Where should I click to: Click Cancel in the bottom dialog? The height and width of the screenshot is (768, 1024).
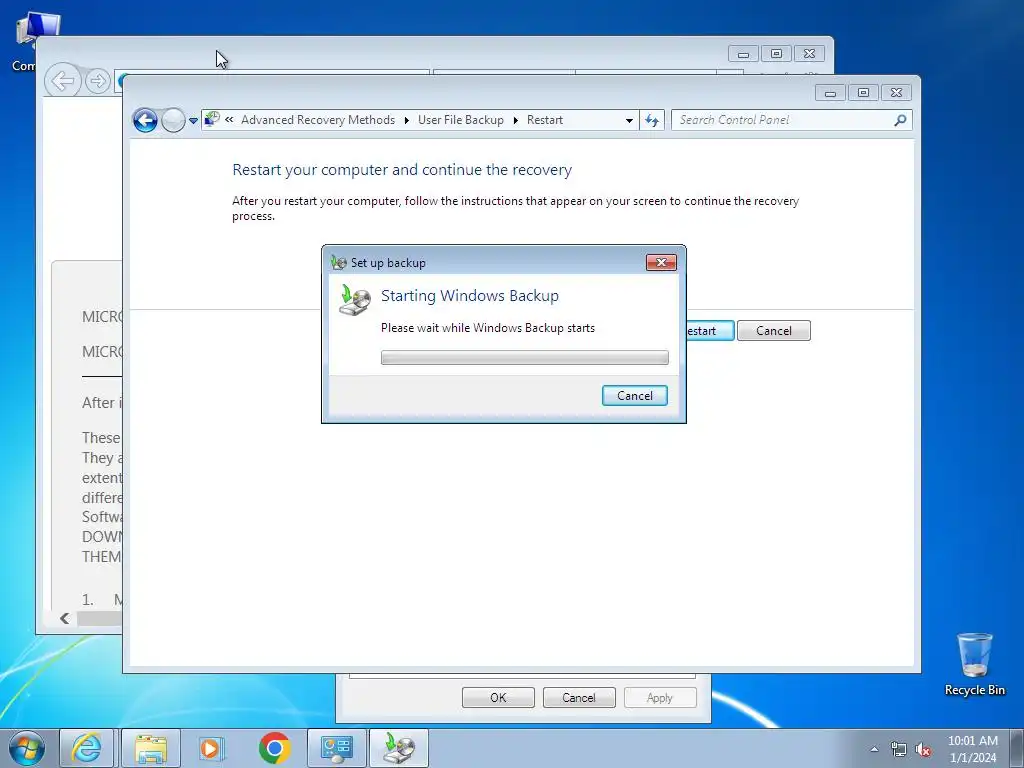pos(579,697)
